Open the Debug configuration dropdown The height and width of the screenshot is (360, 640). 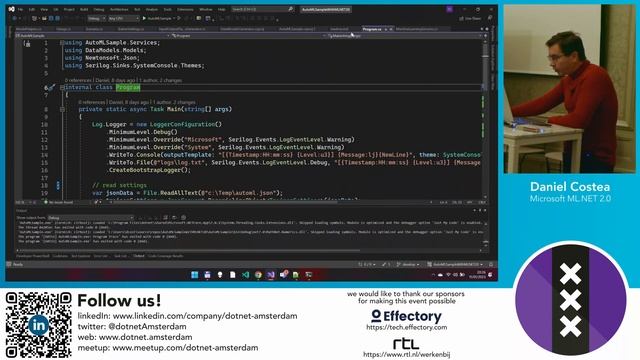coord(97,18)
